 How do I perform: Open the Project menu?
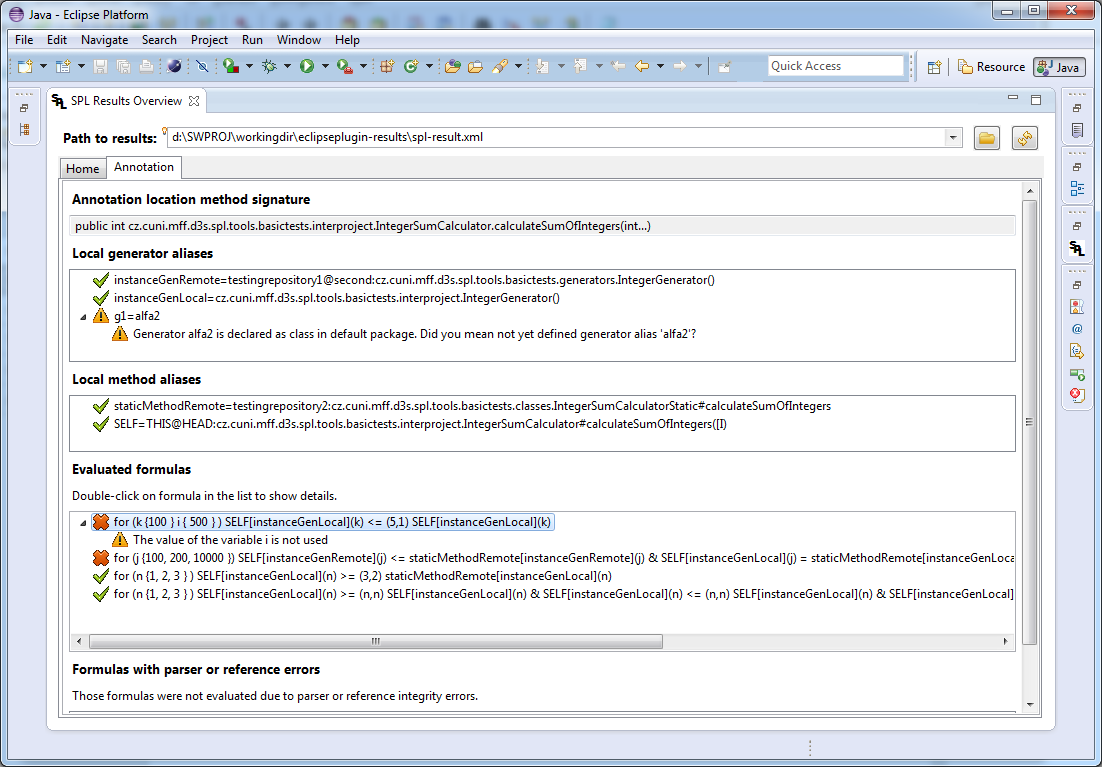coord(209,40)
